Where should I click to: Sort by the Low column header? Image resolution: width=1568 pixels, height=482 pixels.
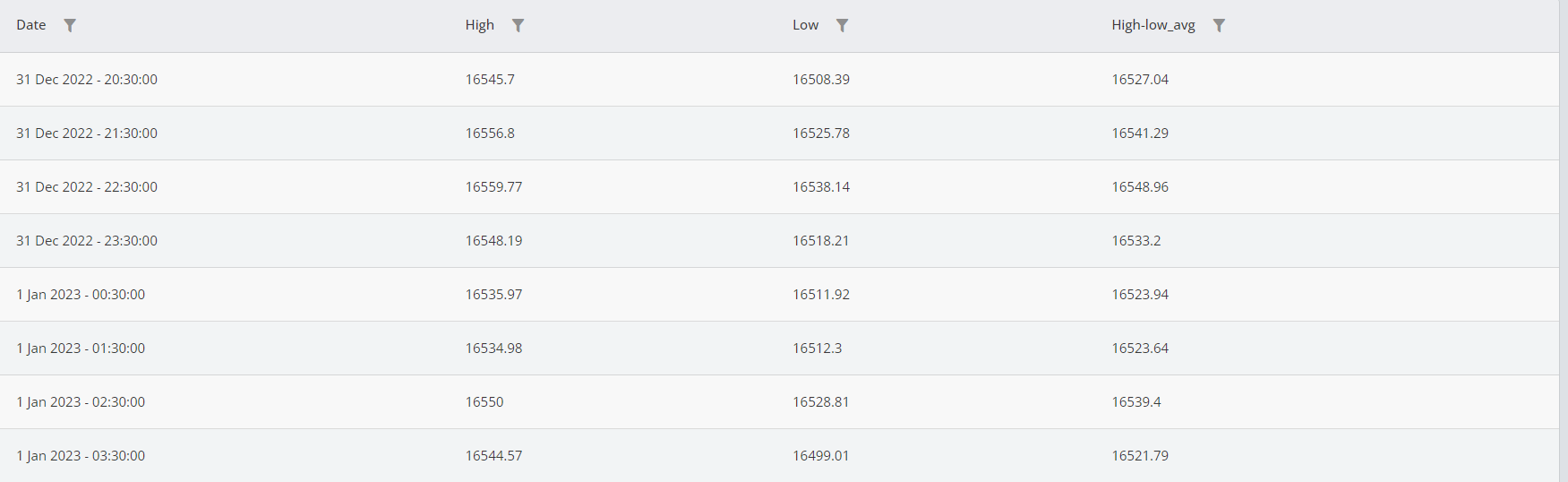(x=805, y=25)
